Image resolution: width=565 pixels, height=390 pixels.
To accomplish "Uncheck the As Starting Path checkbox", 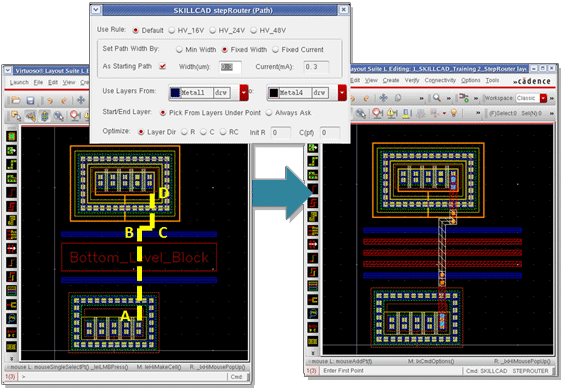I will (x=163, y=66).
